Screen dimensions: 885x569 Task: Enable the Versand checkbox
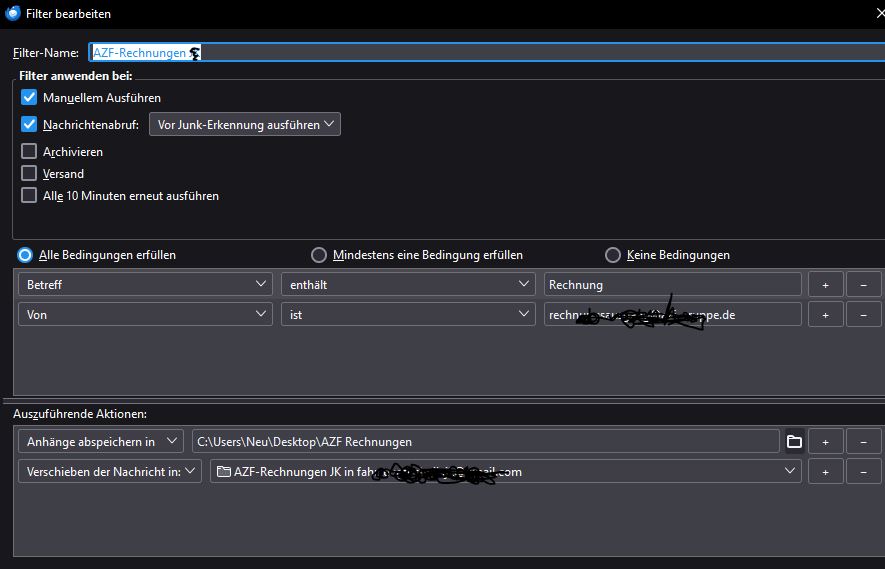coord(29,174)
